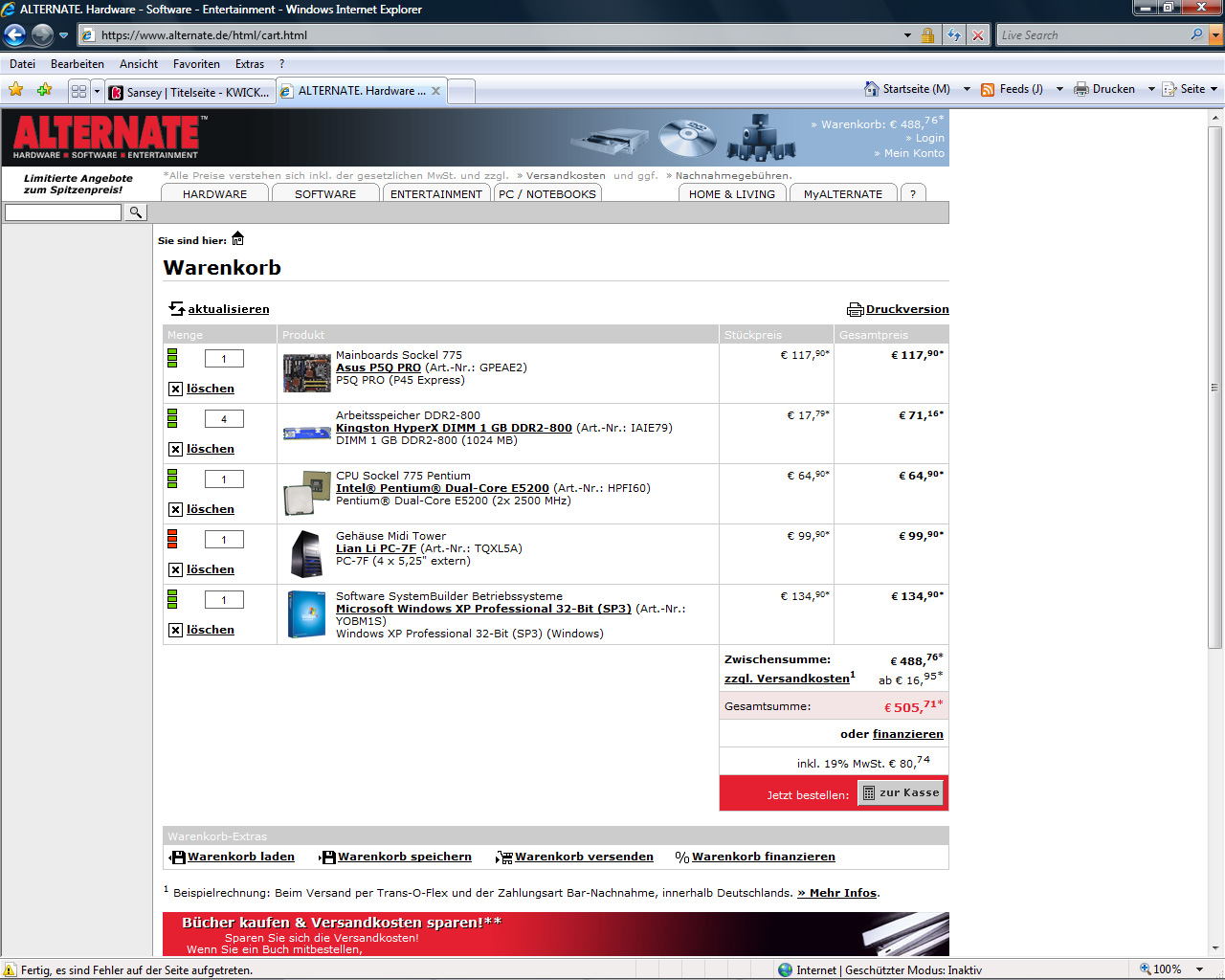The height and width of the screenshot is (980, 1225).
Task: Click quantity field for Asus P5Q PRO
Action: pyautogui.click(x=224, y=359)
